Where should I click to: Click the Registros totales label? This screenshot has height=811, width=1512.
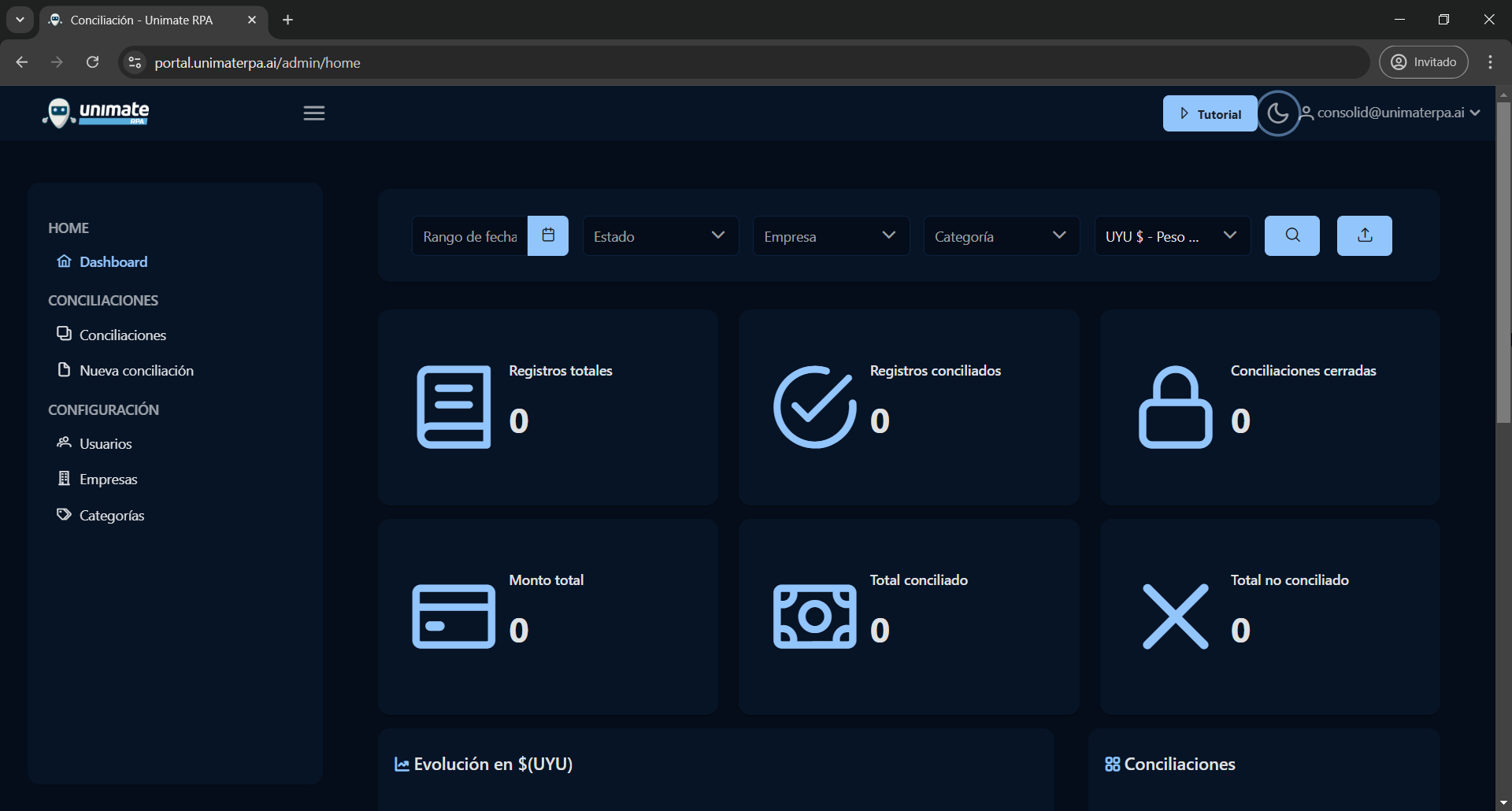pos(561,371)
